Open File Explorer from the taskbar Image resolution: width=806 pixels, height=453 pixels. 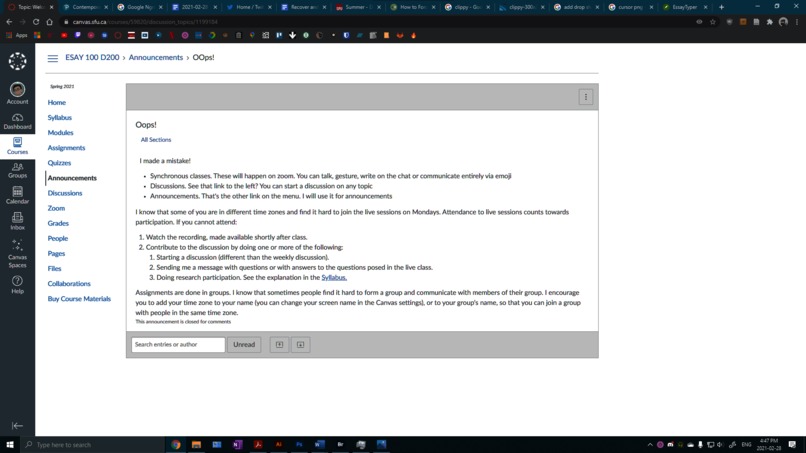[196, 445]
